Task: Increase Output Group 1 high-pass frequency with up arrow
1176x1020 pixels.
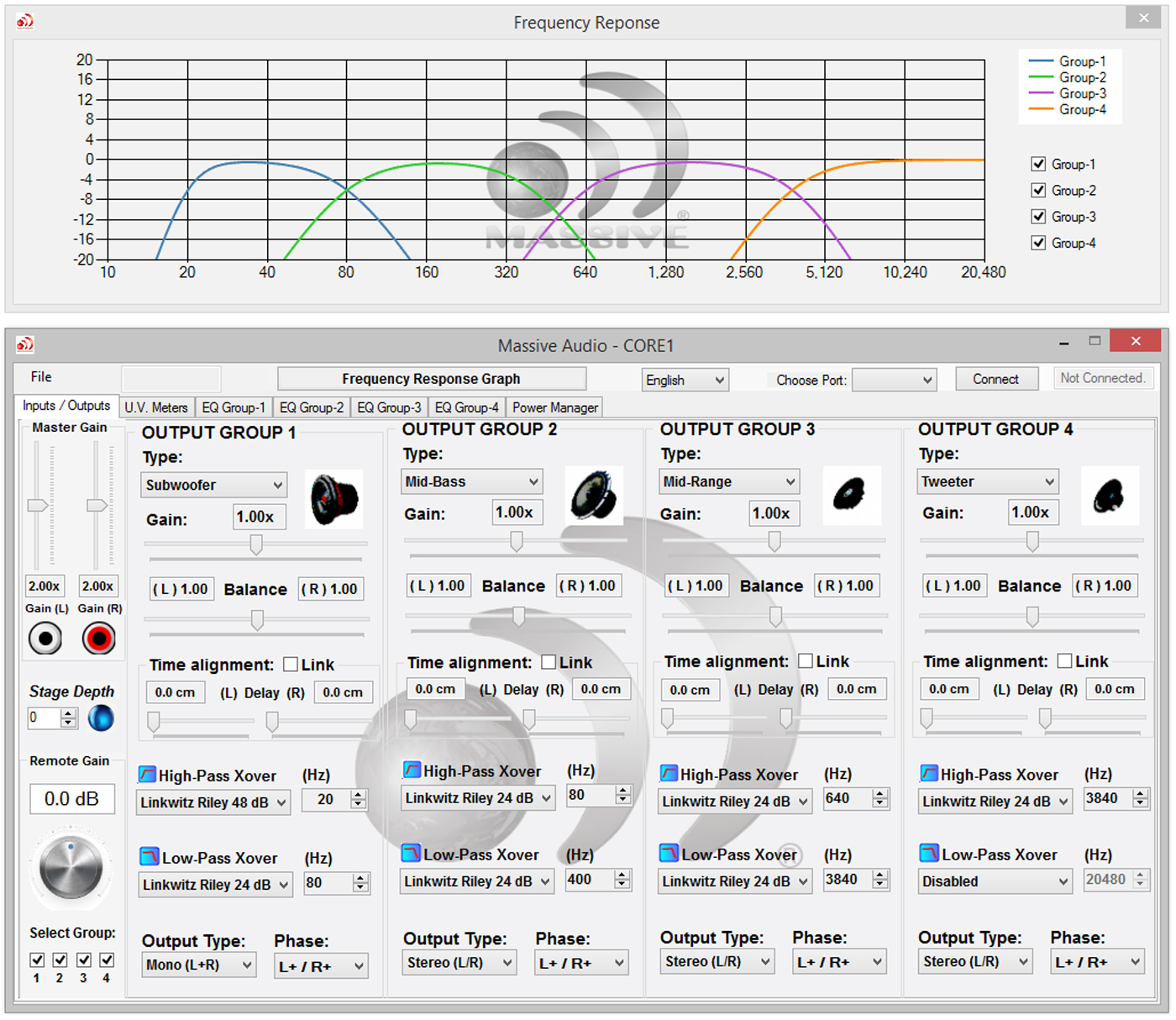Action: click(x=359, y=794)
